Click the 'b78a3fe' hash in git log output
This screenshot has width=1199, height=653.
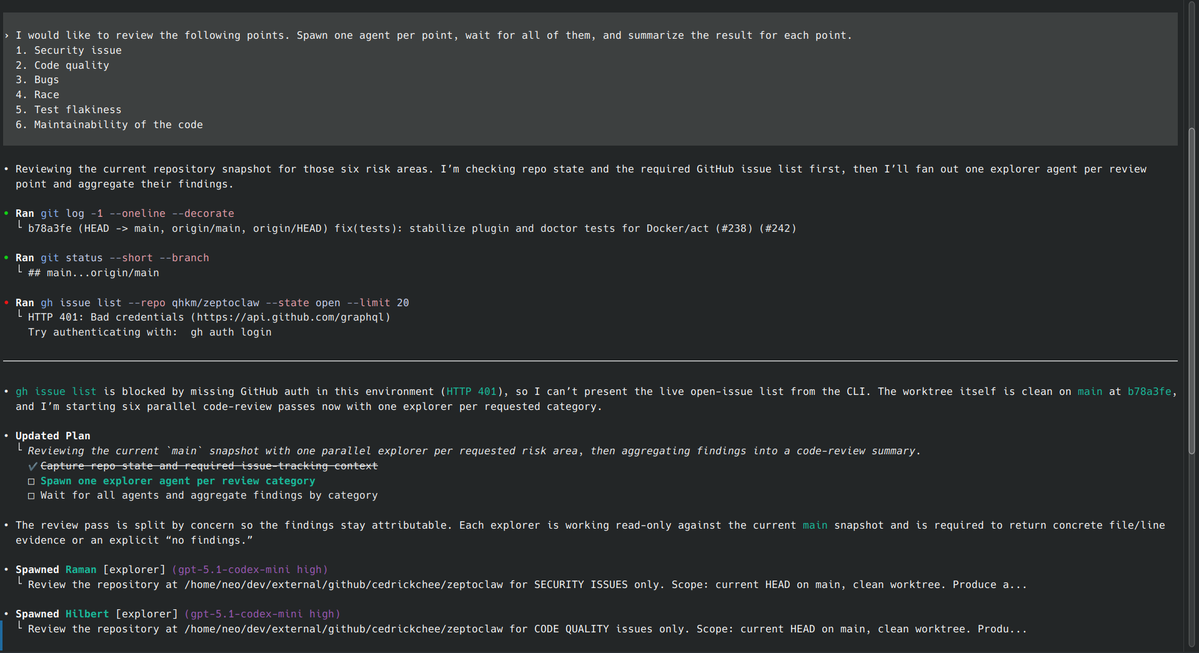(50, 229)
